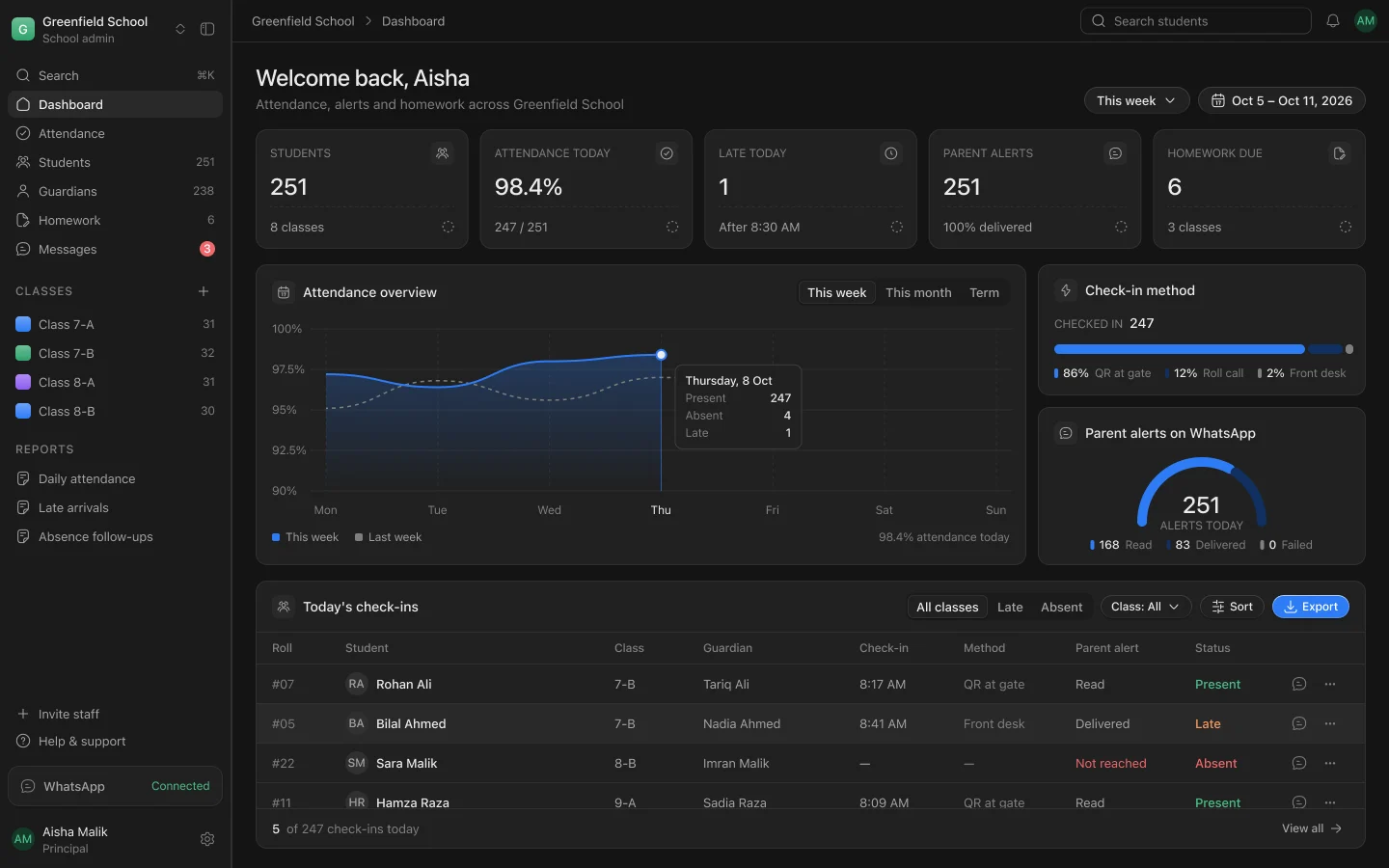Open Daily attendance report
The image size is (1389, 868).
coord(115,478)
